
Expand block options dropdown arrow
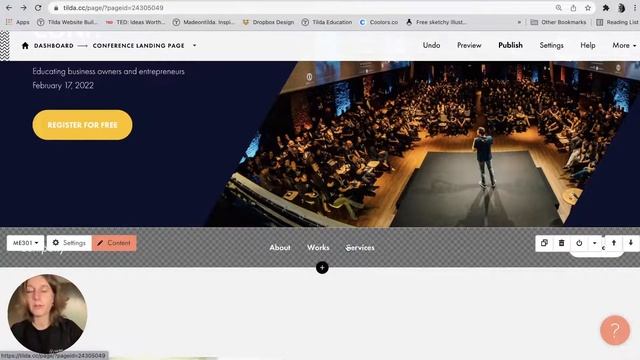click(x=594, y=243)
